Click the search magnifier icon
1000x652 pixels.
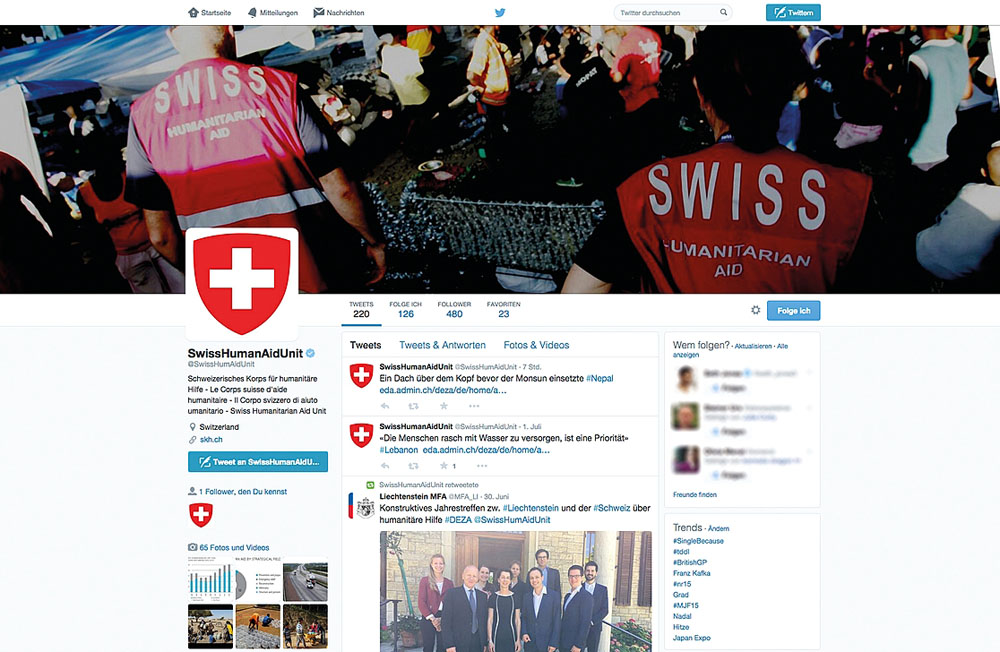(723, 12)
